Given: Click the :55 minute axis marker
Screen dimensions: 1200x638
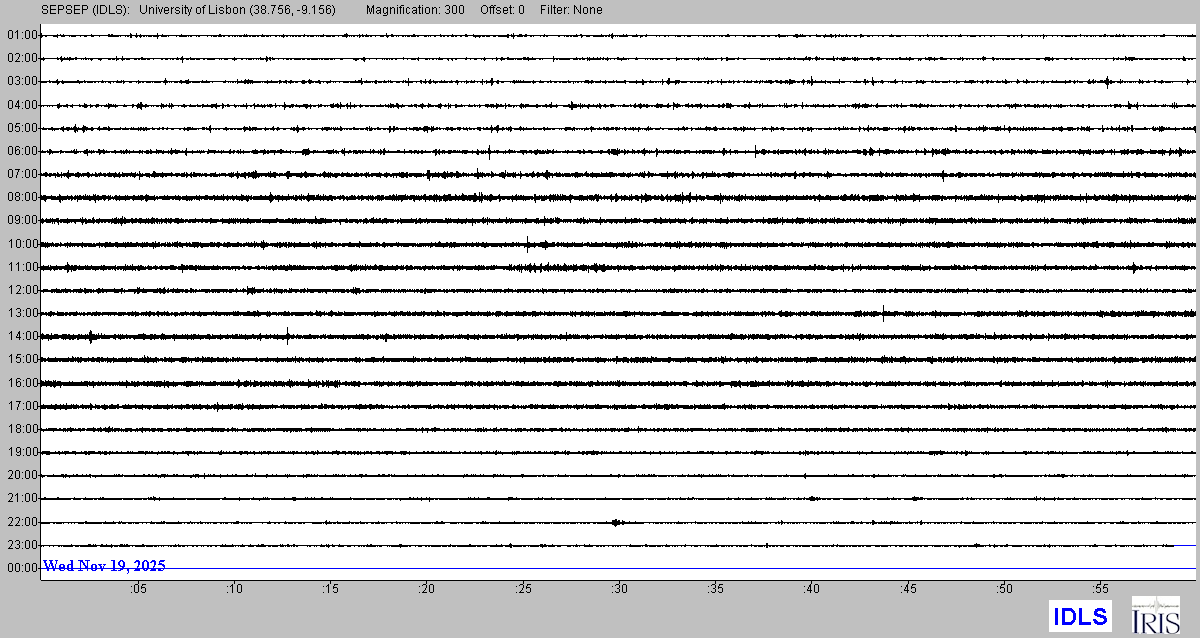Looking at the screenshot, I should (x=1100, y=589).
